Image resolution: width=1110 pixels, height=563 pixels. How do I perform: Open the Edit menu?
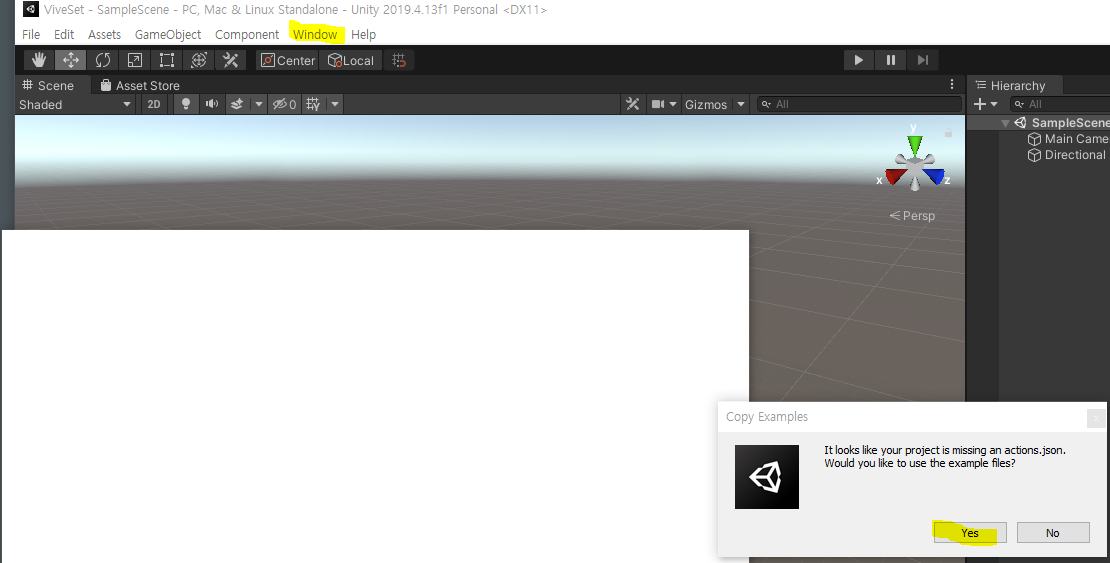pyautogui.click(x=64, y=34)
